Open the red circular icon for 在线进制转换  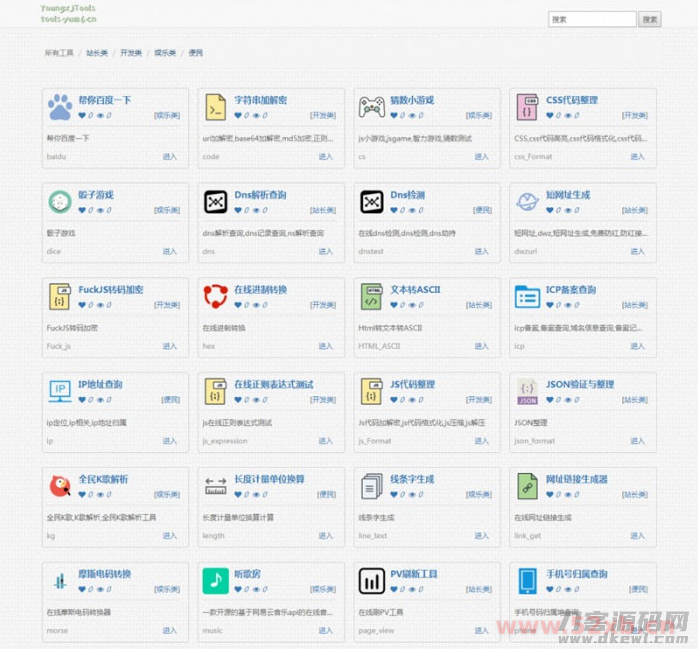(216, 297)
